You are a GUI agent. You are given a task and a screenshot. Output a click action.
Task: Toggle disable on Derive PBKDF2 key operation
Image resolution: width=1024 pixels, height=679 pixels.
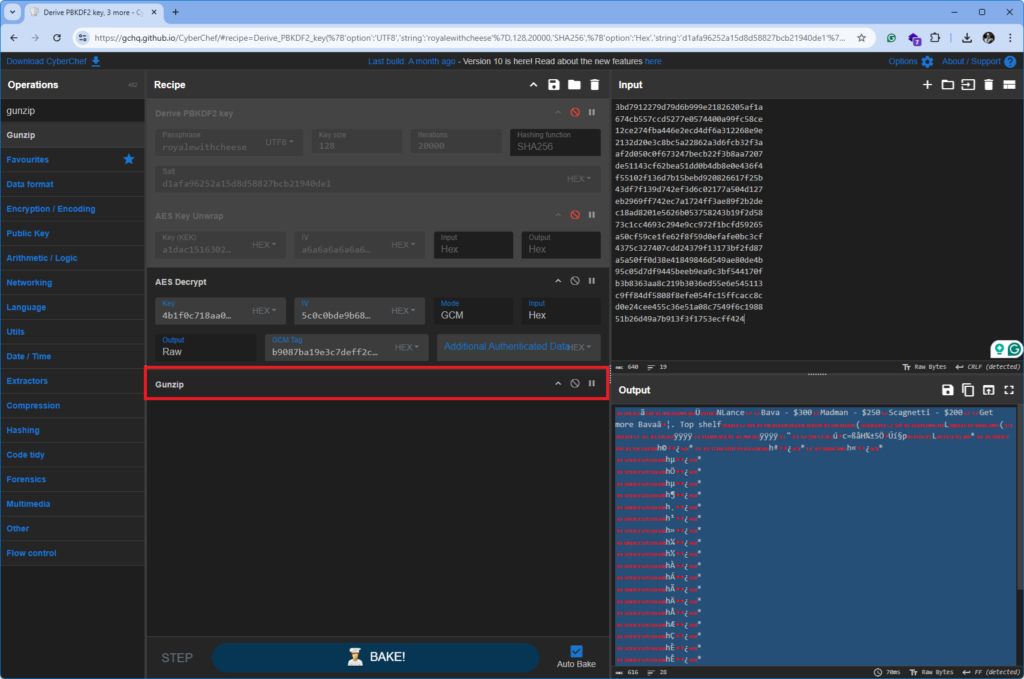[x=575, y=112]
